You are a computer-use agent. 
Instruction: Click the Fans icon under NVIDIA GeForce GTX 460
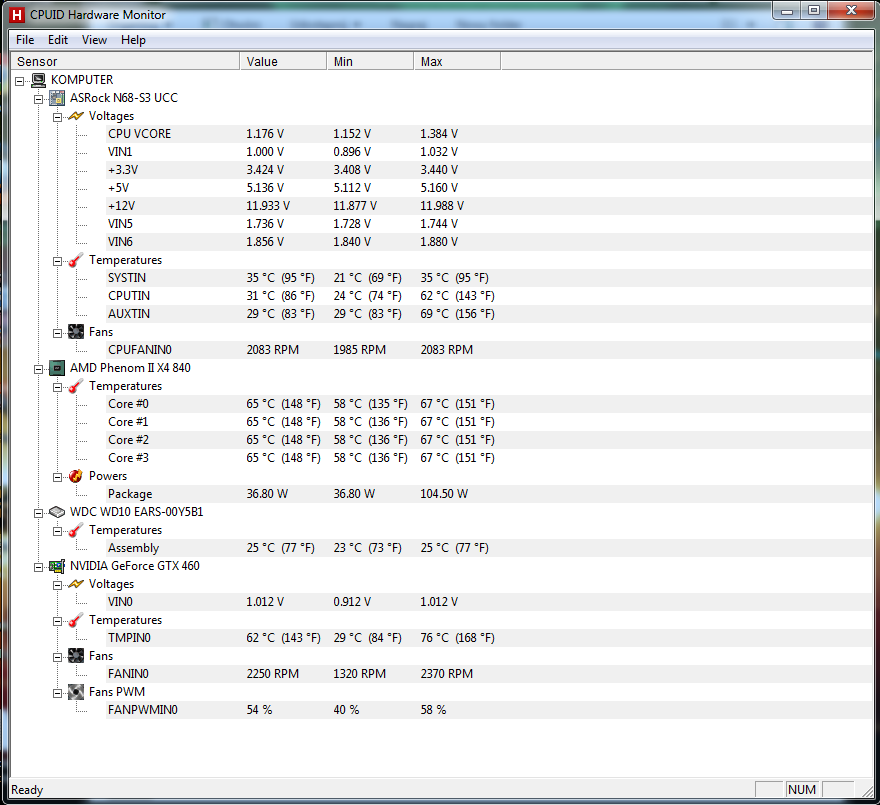click(76, 656)
